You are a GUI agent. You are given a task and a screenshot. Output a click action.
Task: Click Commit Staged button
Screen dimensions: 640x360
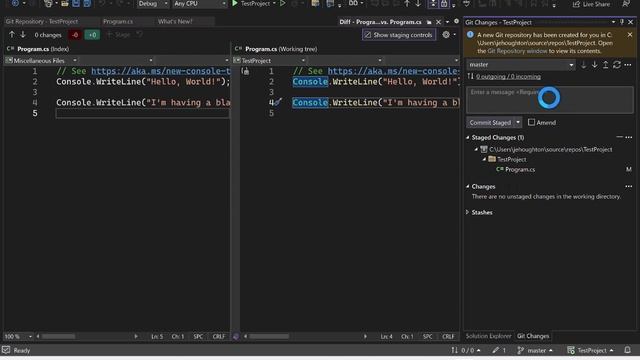(x=490, y=122)
